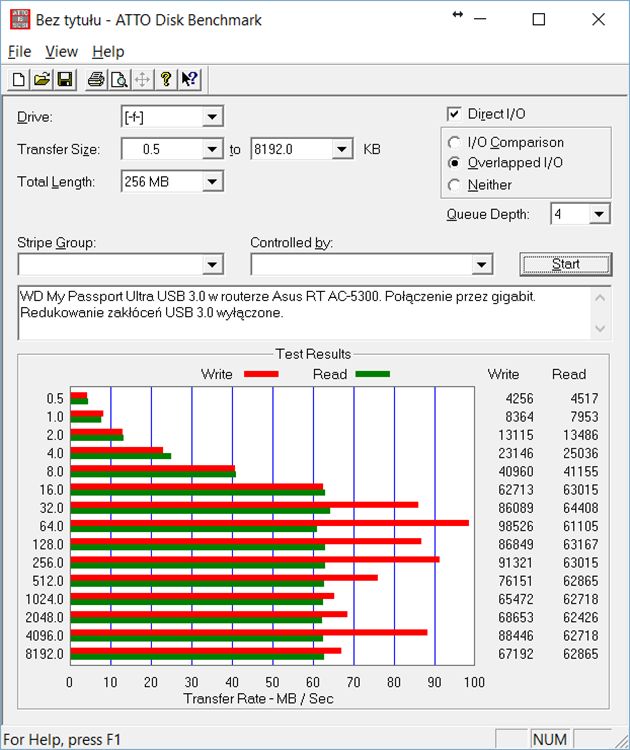Screen dimensions: 630x750
Task: Click the Transfer Rate - MB / Sec axis label
Action: click(x=258, y=699)
